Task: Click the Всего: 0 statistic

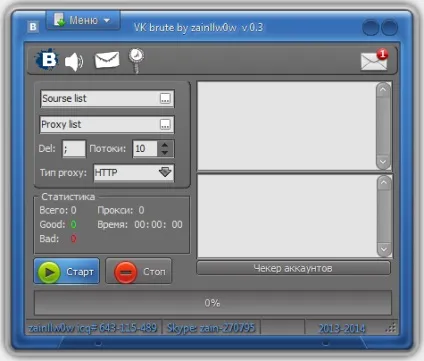Action: (58, 210)
